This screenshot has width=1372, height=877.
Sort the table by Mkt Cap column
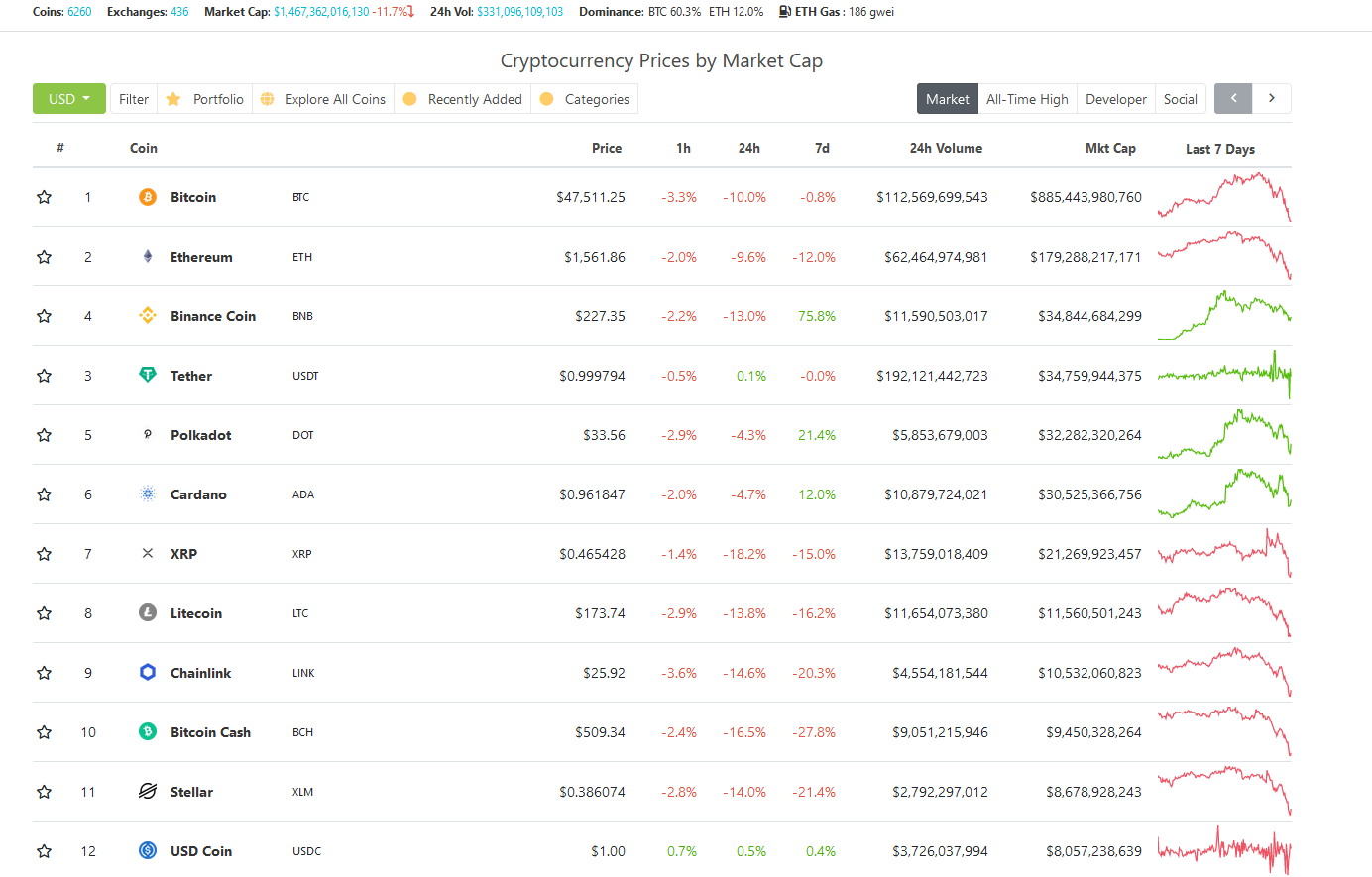1110,148
